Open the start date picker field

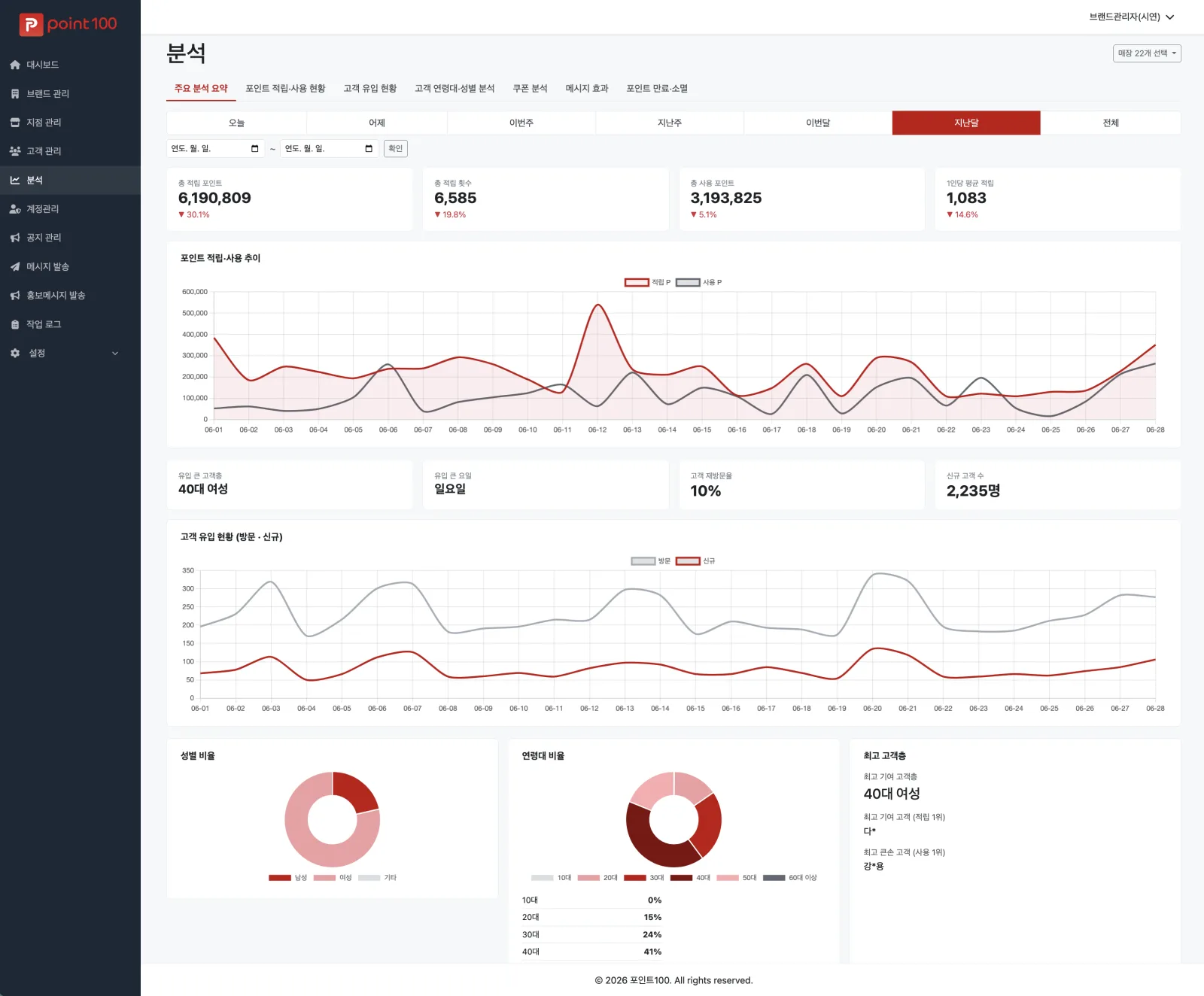point(215,148)
